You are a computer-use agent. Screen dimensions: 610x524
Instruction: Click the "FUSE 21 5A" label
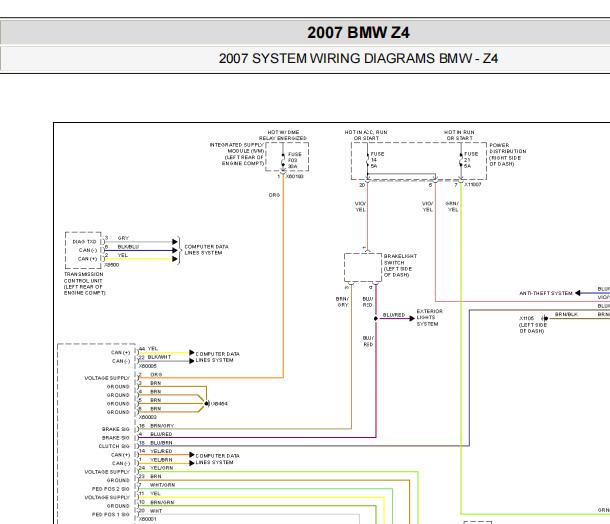coord(471,160)
